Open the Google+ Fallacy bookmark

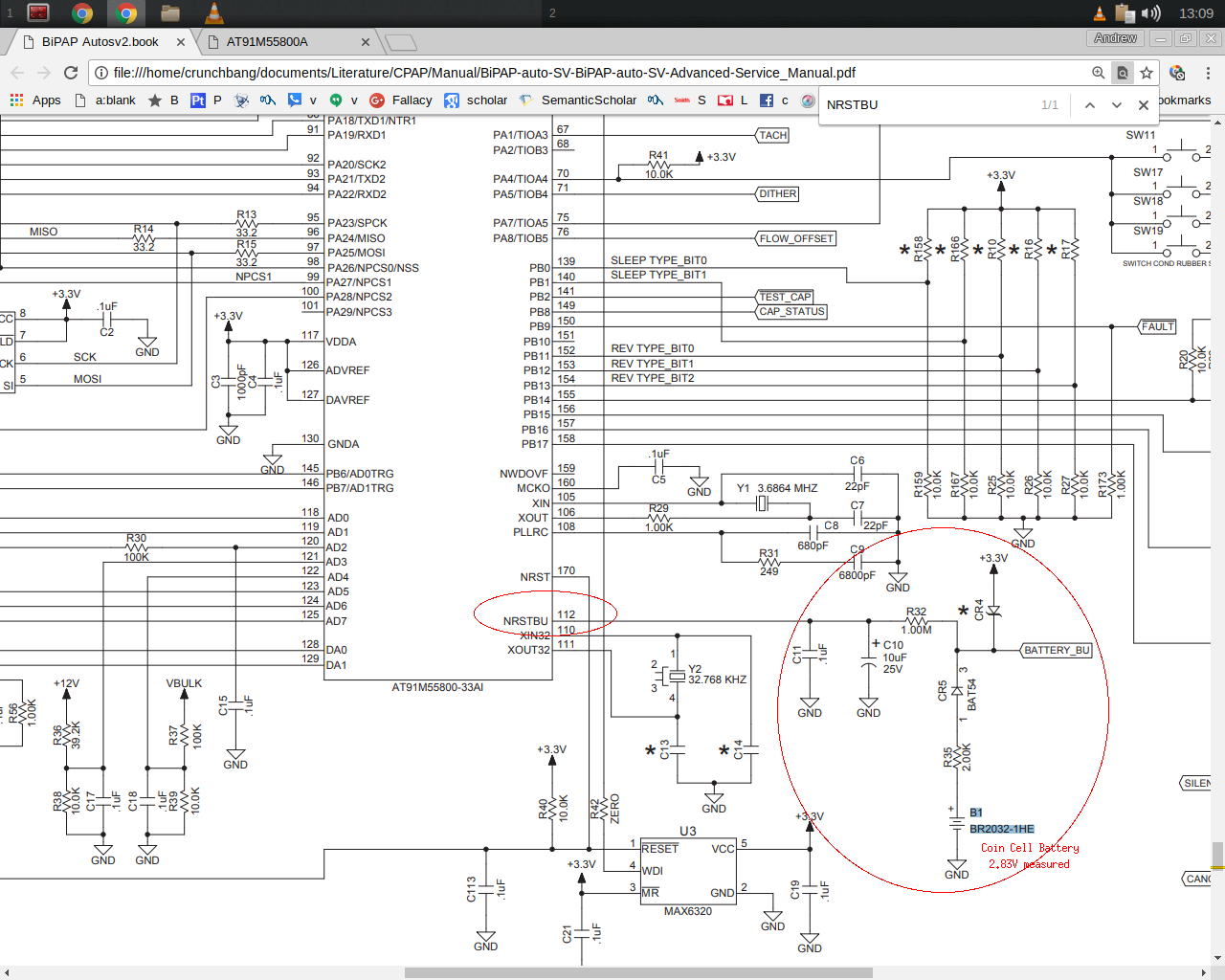(x=401, y=100)
